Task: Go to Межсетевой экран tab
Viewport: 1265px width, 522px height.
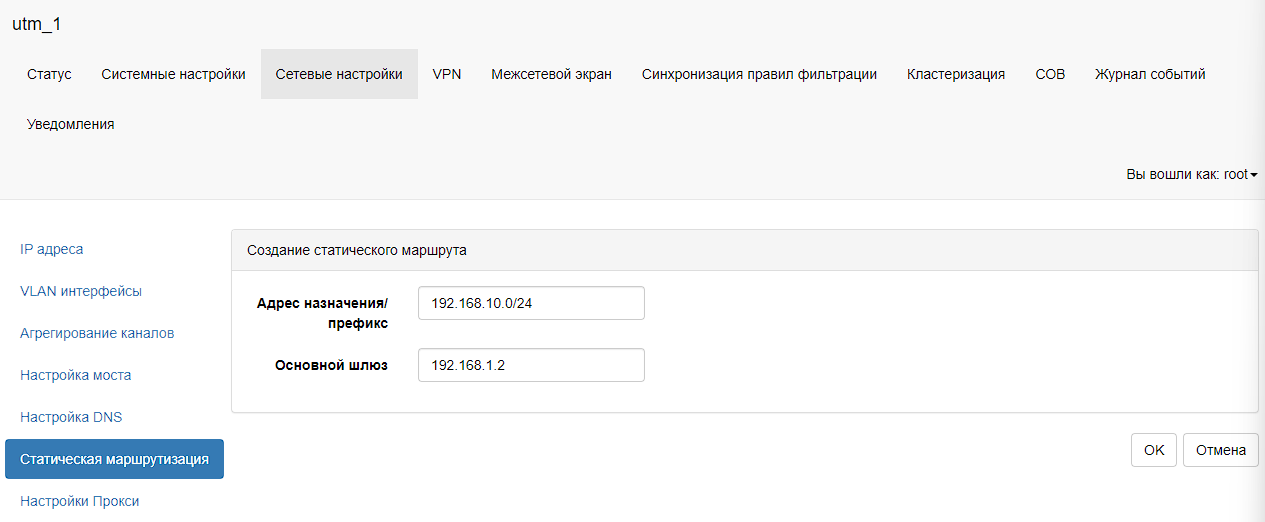Action: (551, 74)
